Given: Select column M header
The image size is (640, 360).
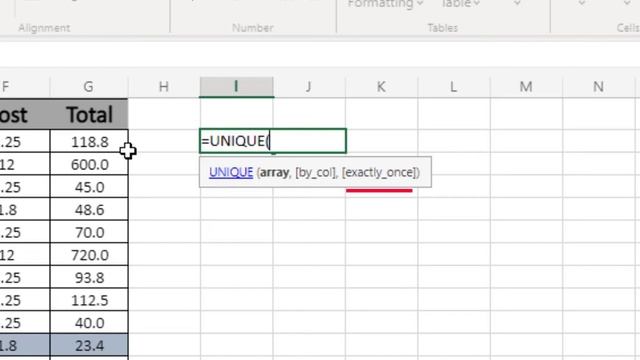Looking at the screenshot, I should click(x=526, y=87).
